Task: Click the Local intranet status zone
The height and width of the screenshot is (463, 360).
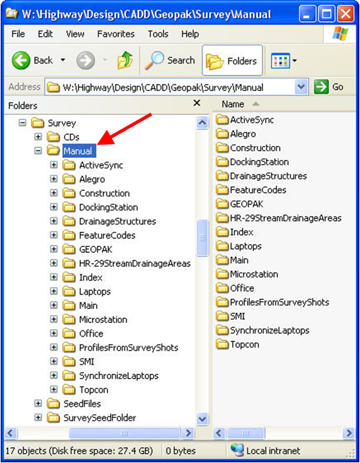Action: coord(265,451)
